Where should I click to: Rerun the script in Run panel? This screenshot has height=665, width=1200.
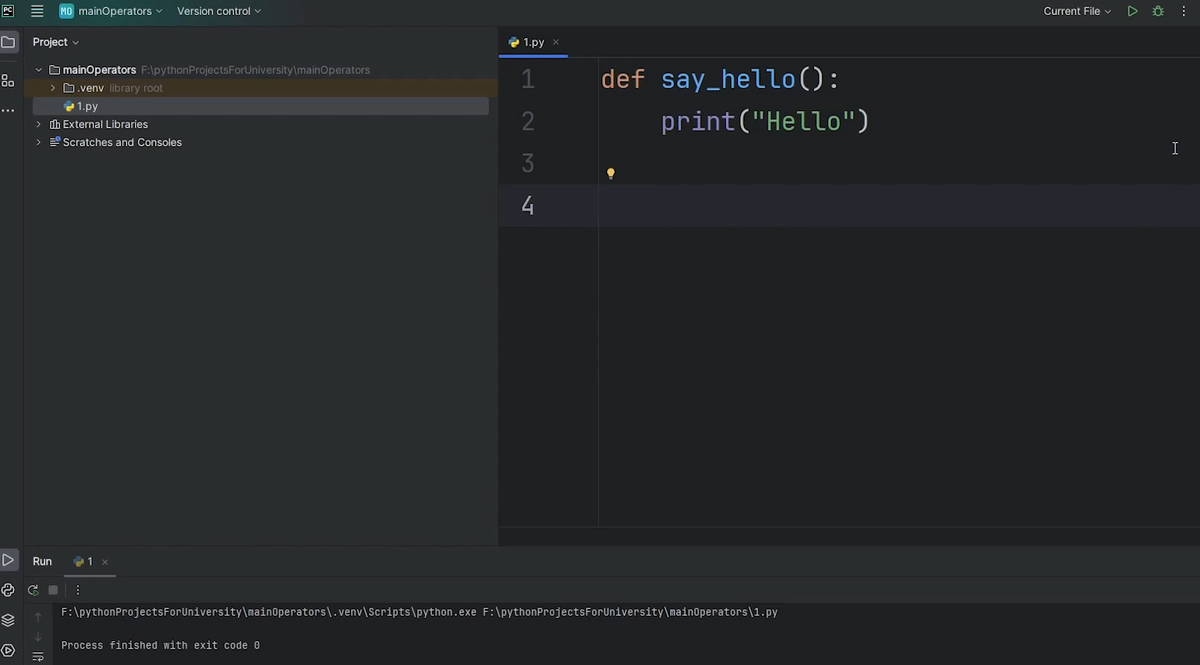point(33,590)
